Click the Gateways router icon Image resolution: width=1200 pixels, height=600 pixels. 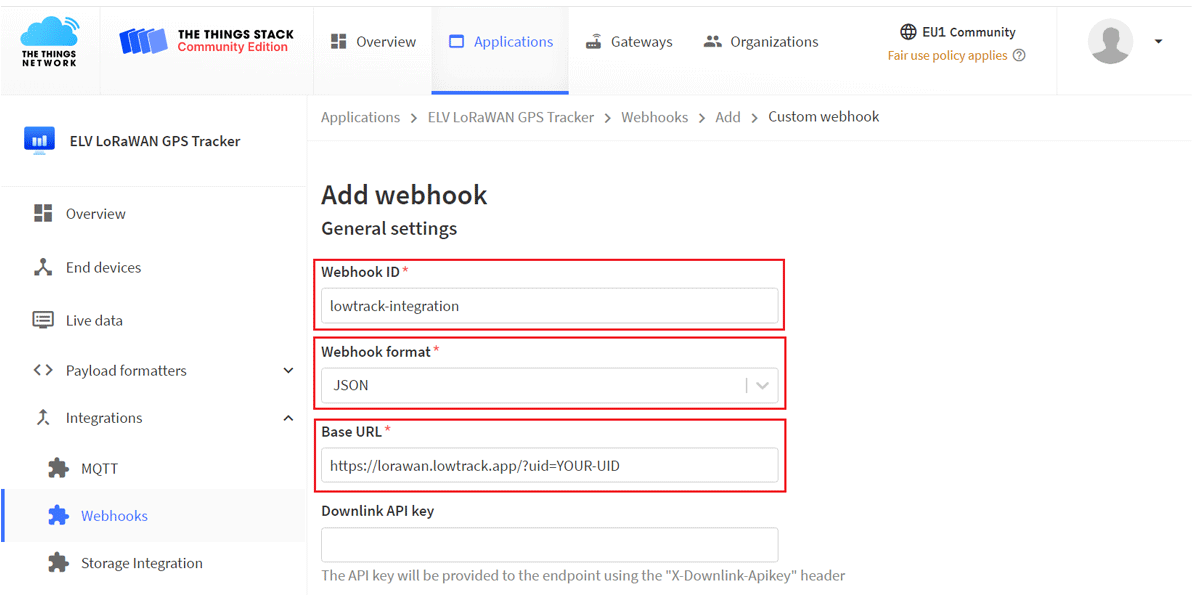point(594,42)
